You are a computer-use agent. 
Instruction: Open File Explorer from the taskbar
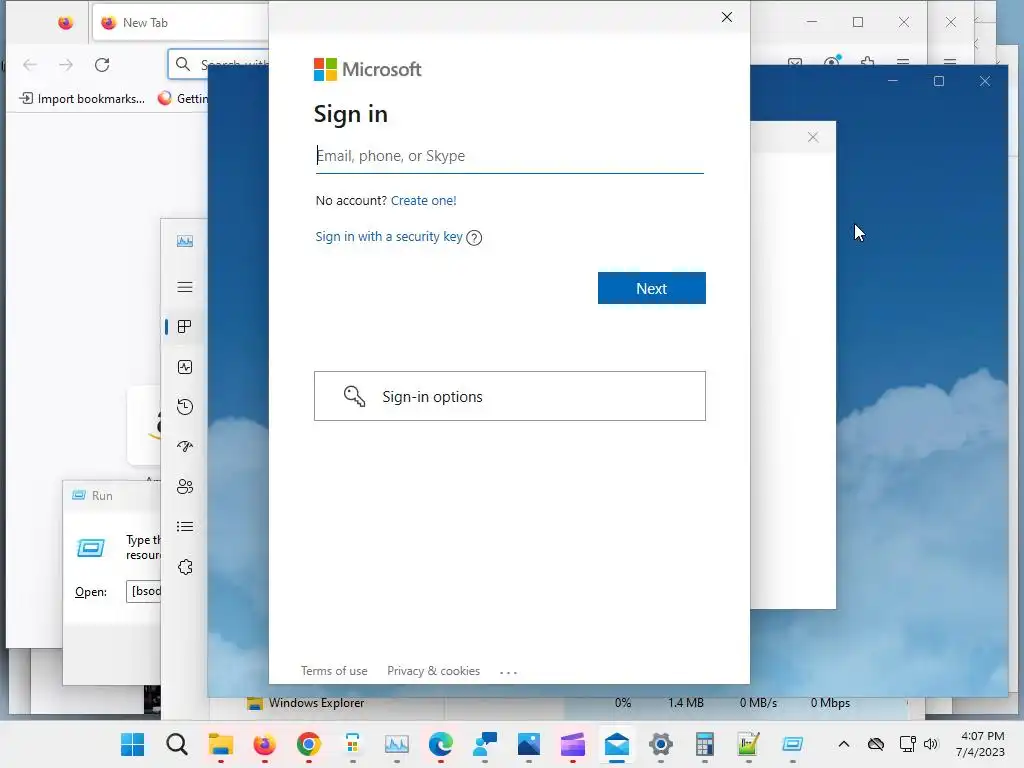point(221,744)
